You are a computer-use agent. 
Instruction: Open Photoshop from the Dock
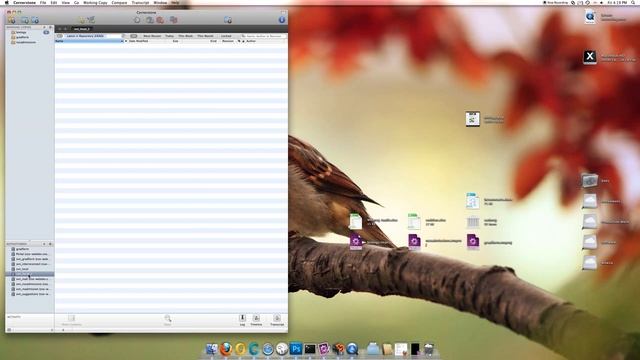[x=296, y=349]
